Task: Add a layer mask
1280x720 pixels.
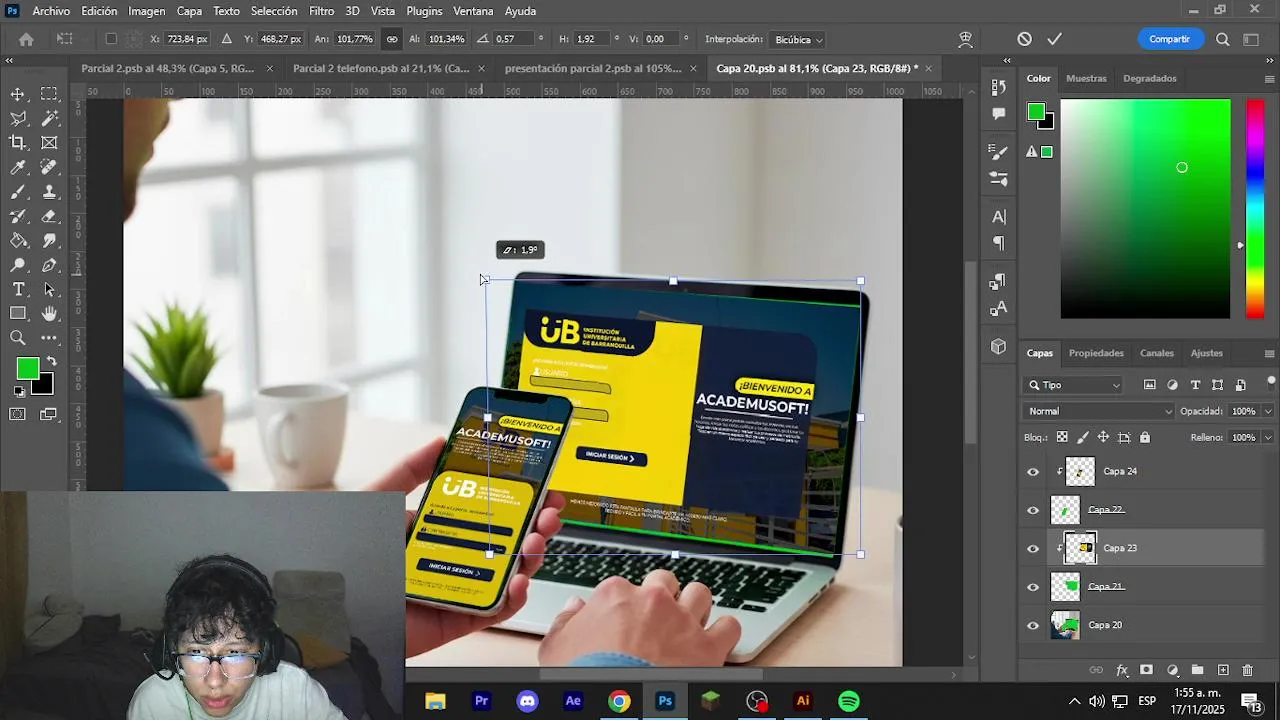Action: coord(1147,670)
